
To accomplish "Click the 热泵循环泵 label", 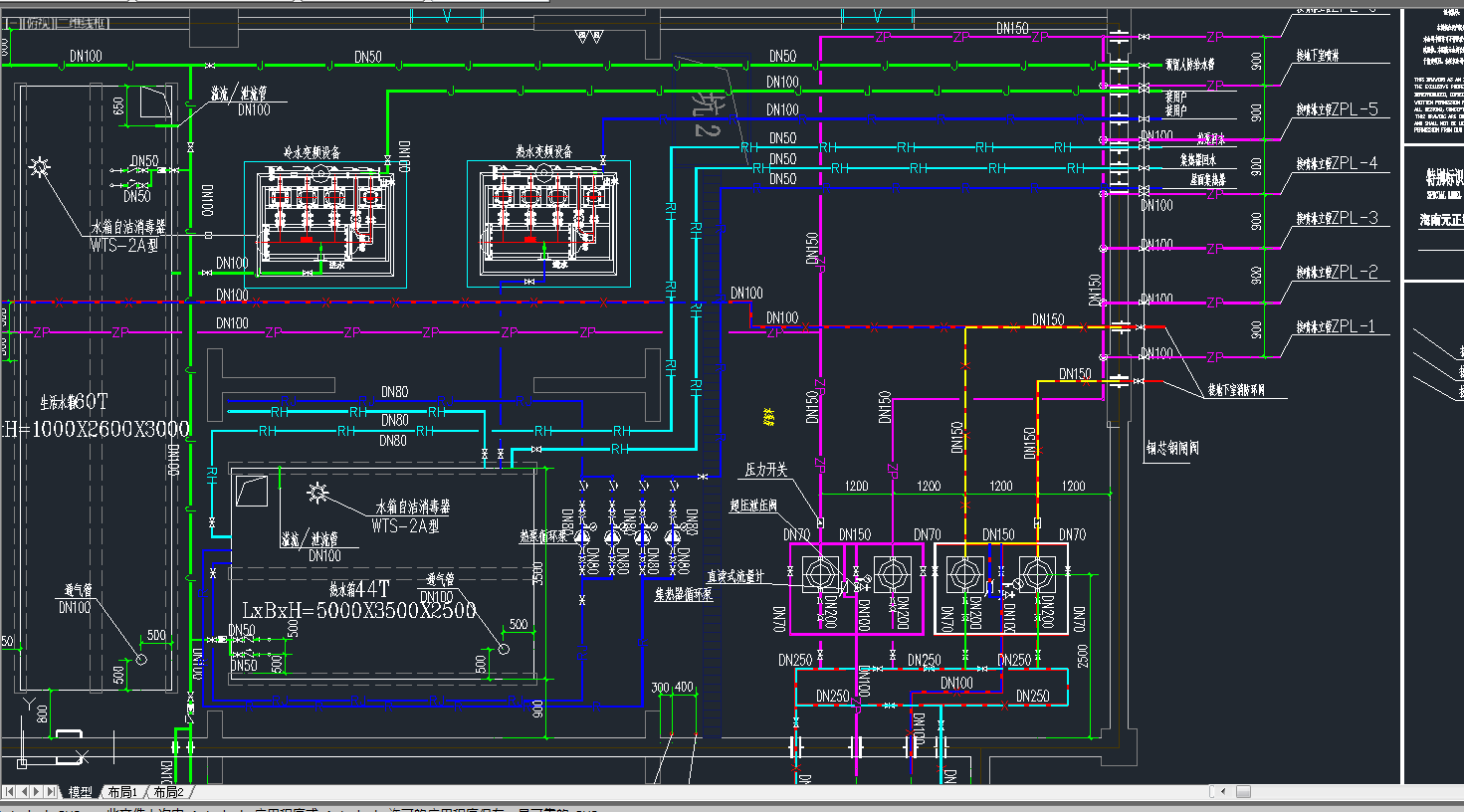I will click(x=543, y=535).
